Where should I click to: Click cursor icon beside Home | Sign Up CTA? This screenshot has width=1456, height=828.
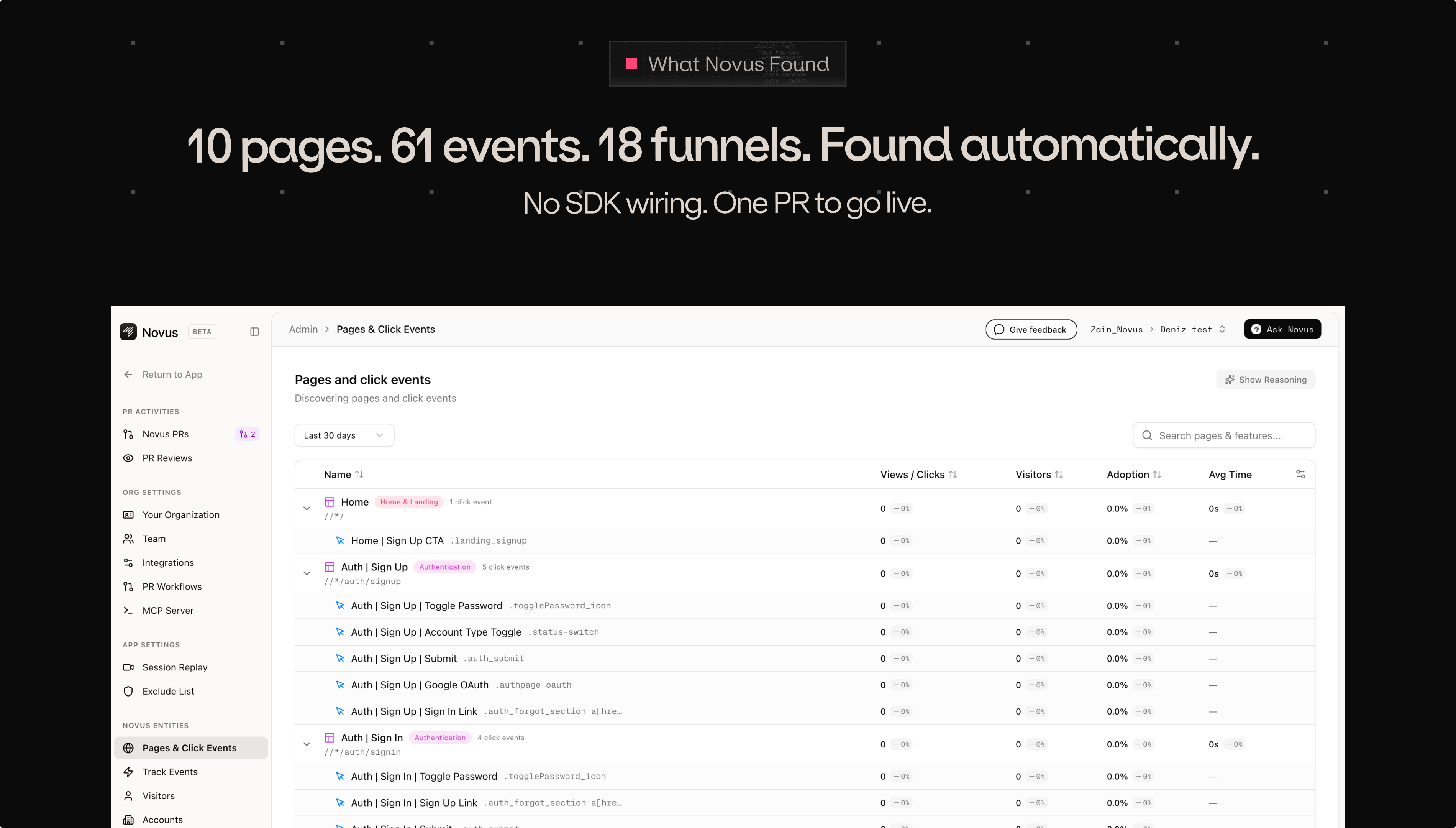click(340, 540)
